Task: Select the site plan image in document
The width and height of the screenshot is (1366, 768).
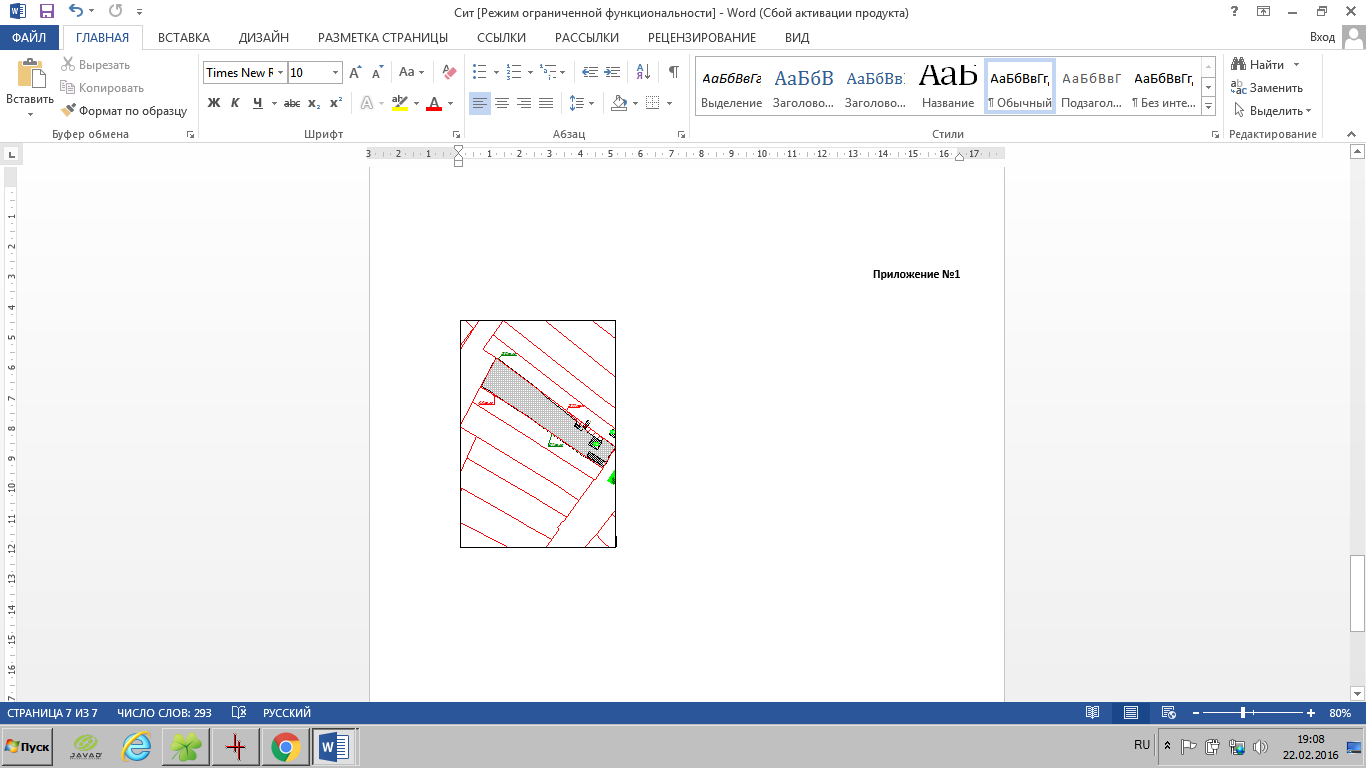Action: [x=538, y=434]
